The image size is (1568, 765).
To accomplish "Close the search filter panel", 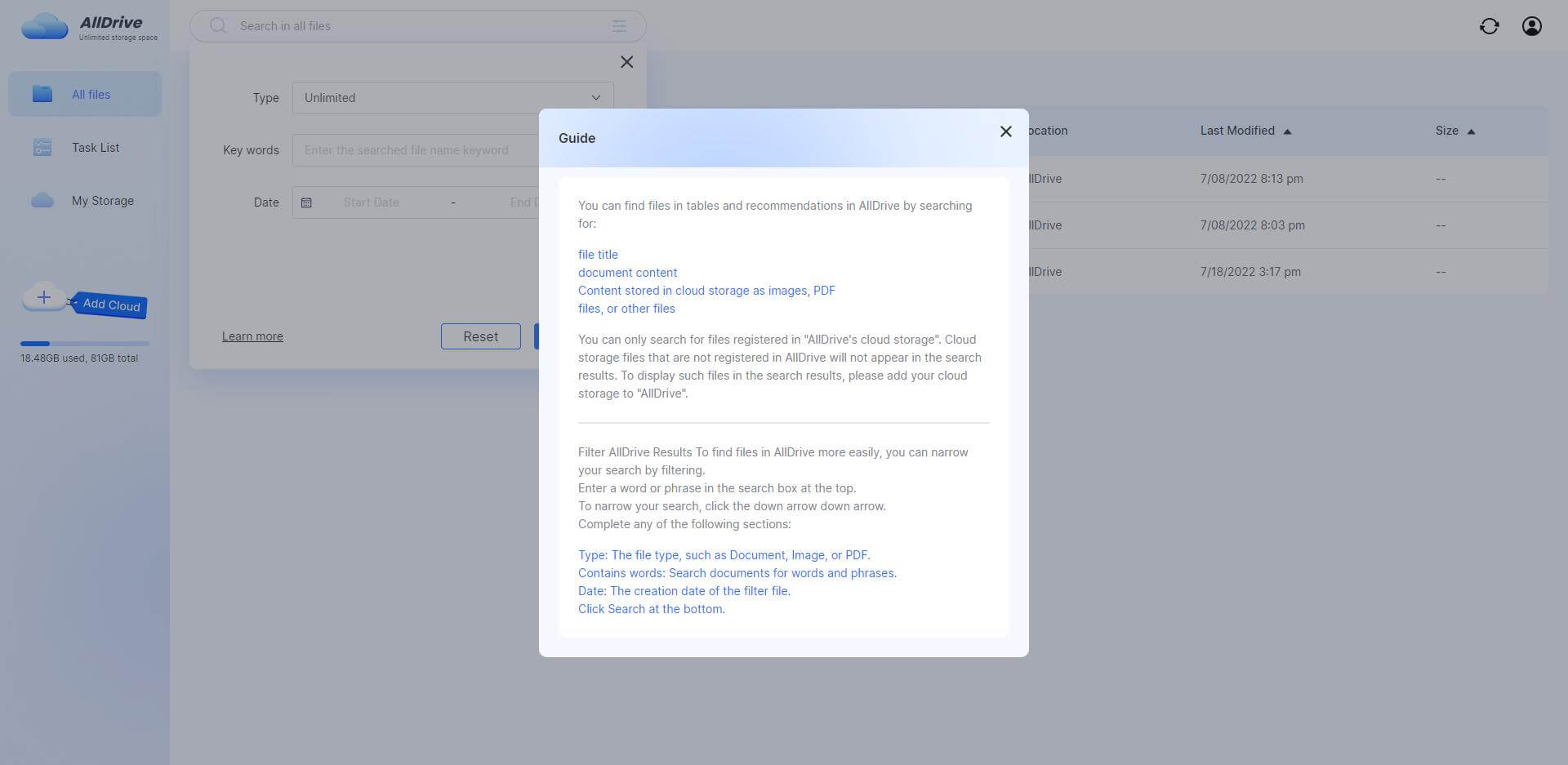I will [626, 62].
